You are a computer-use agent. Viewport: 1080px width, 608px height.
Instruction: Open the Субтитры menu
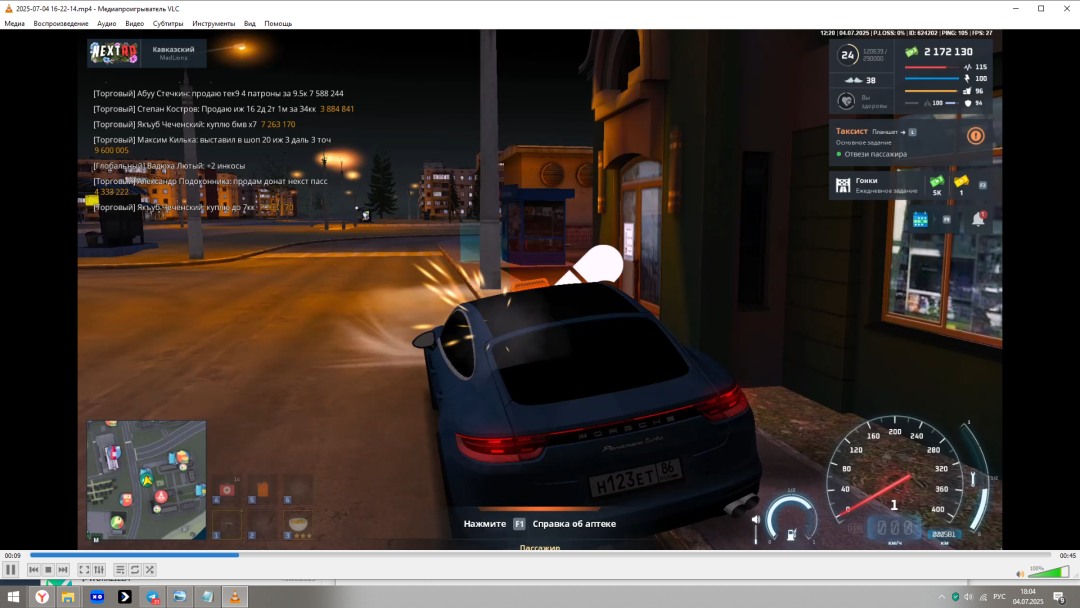coord(168,23)
